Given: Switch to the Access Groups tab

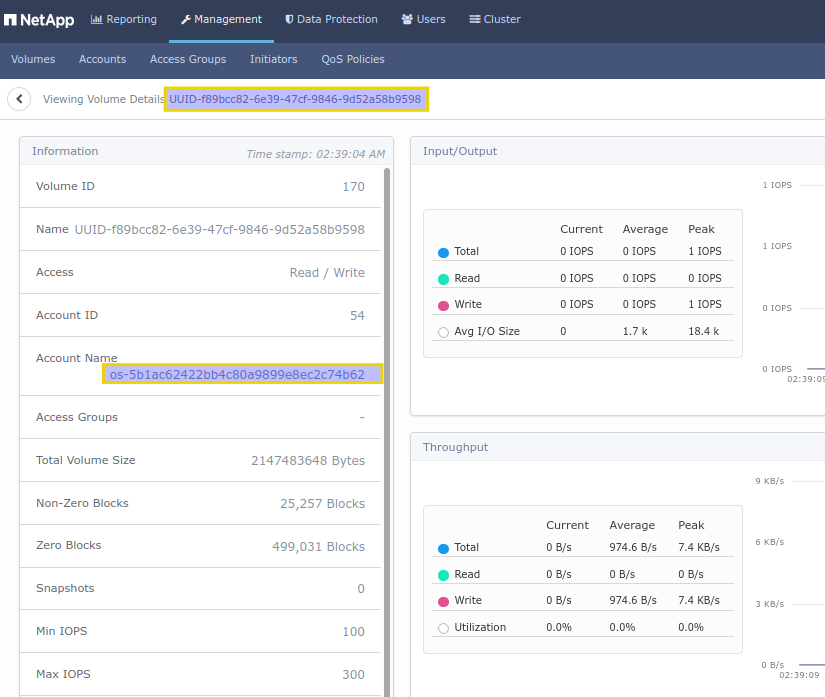Looking at the screenshot, I should click(188, 59).
